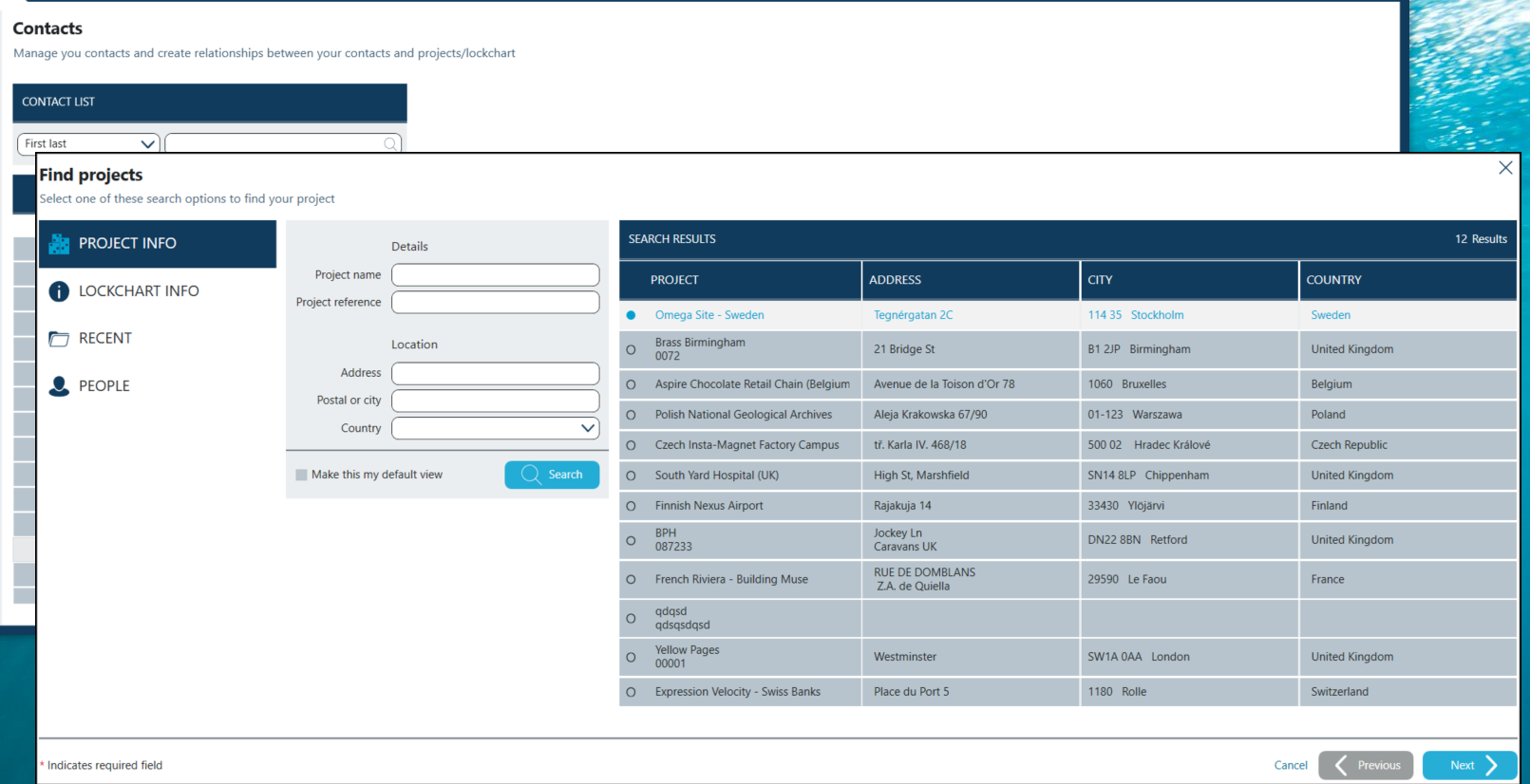1530x784 pixels.
Task: Enable Make this my default view
Action: [x=301, y=475]
